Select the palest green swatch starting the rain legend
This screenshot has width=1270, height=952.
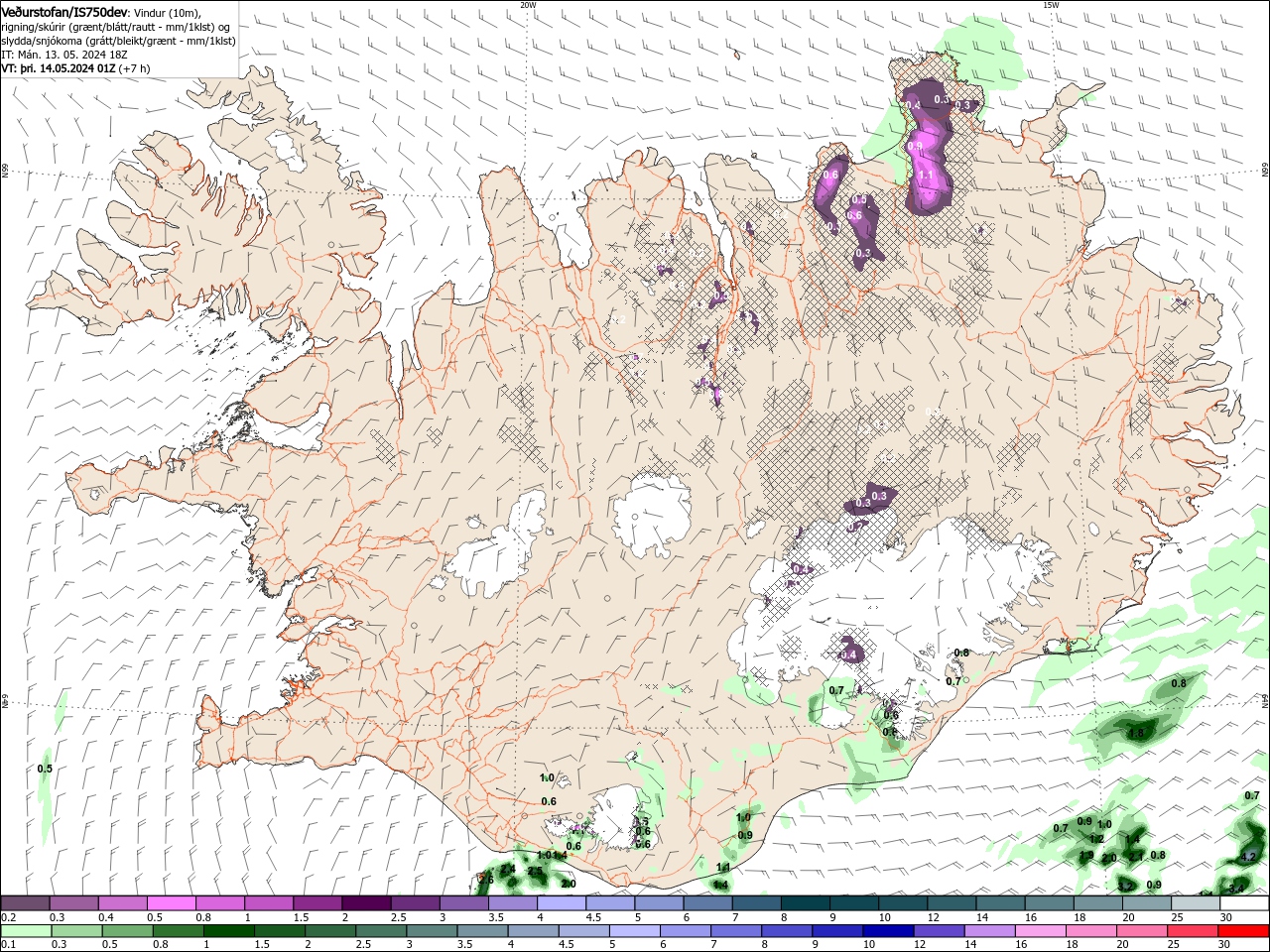click(x=26, y=930)
